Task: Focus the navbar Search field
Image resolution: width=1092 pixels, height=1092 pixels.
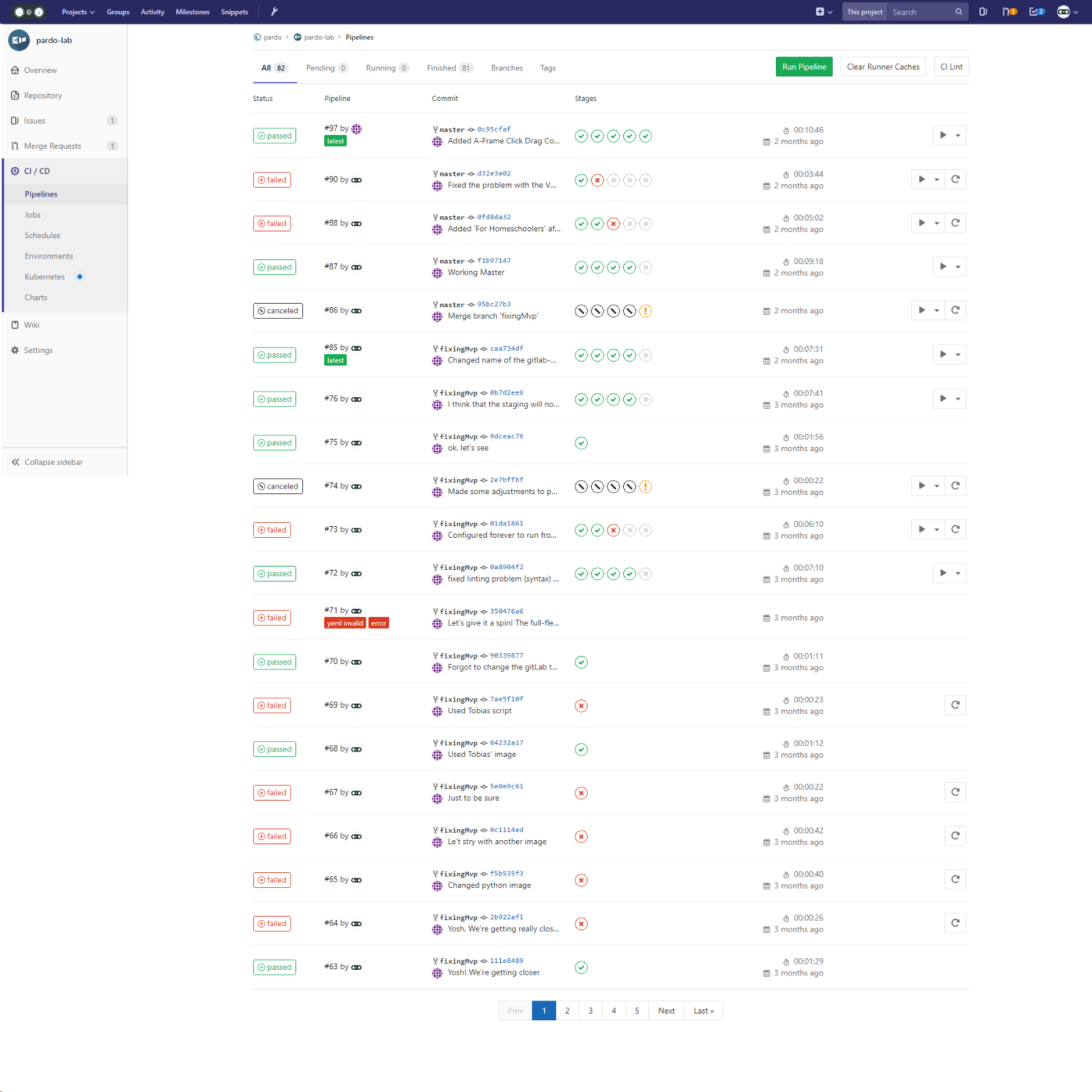Action: [921, 12]
